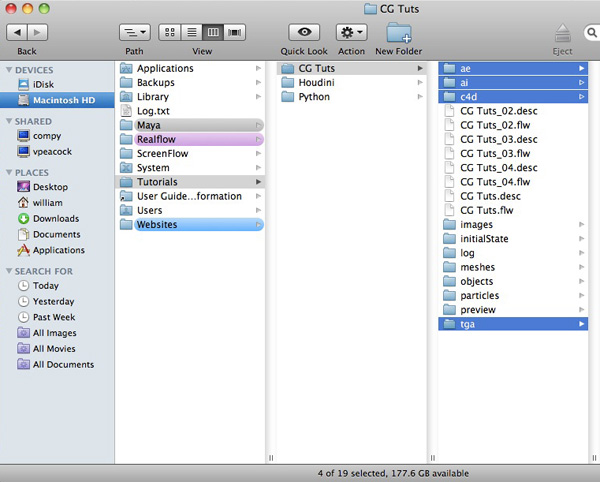600x482 pixels.
Task: Show files from Today
Action: (57, 286)
